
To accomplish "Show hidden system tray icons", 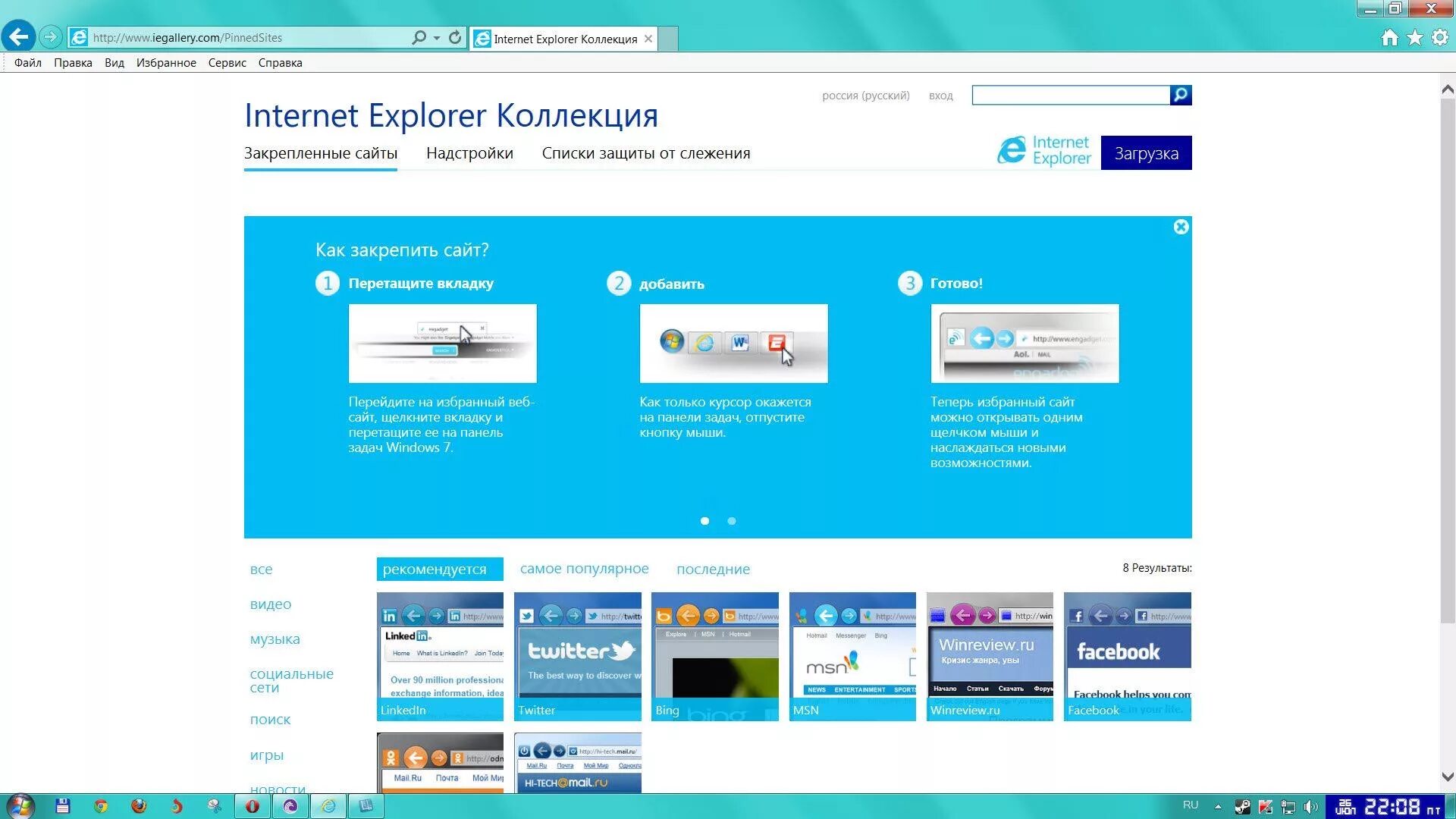I will 1218,806.
